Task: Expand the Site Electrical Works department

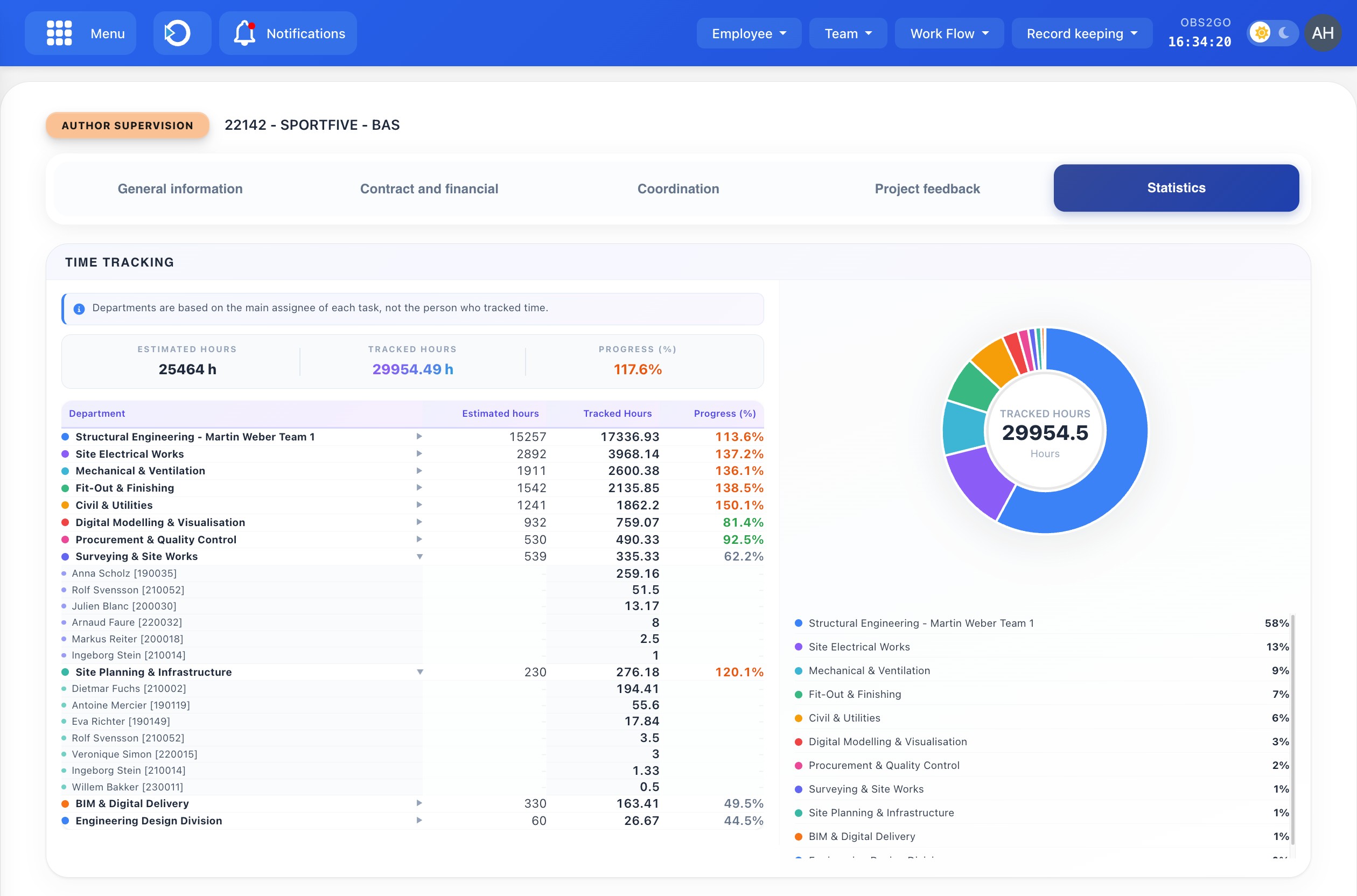Action: [421, 453]
